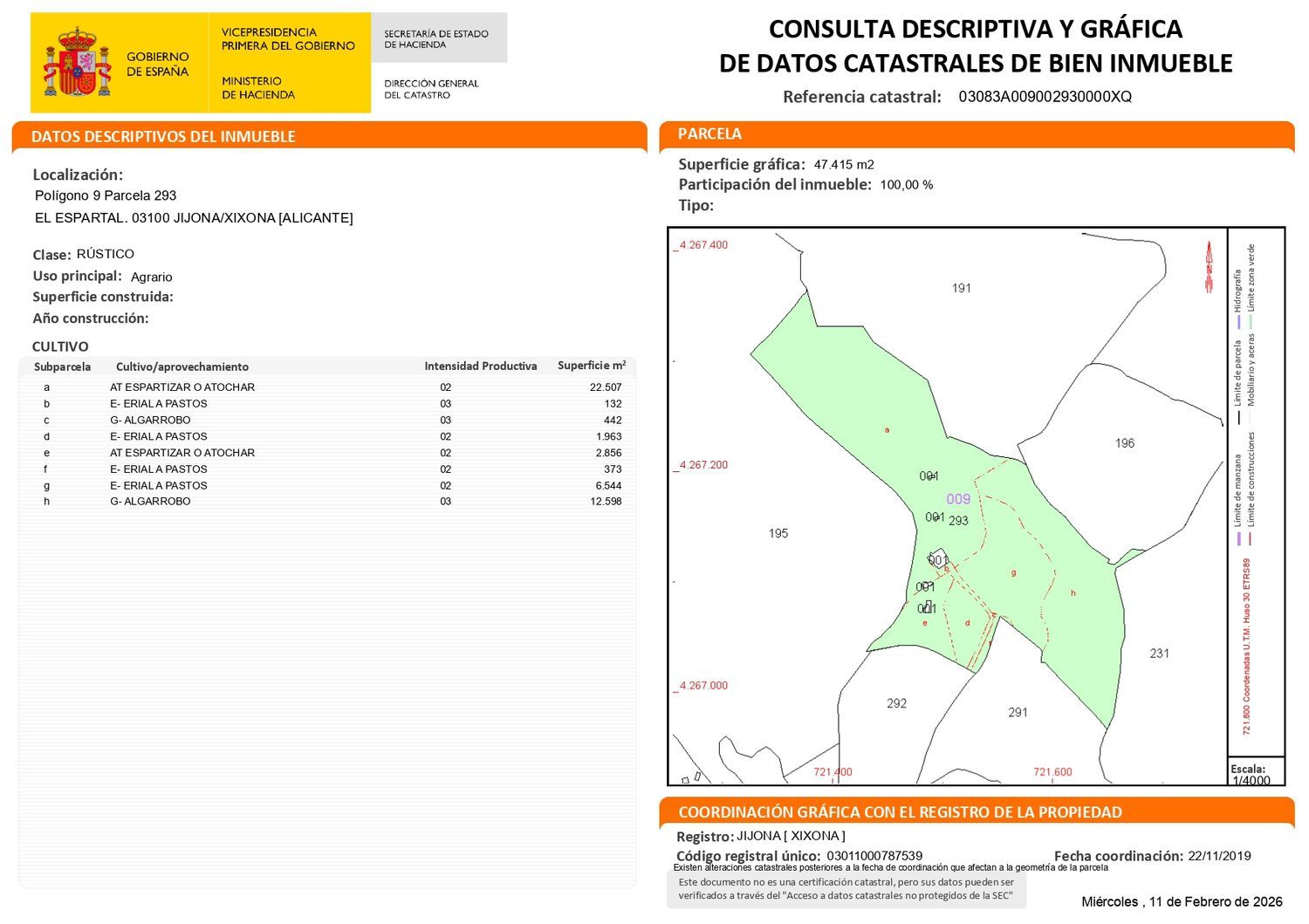Viewport: 1309px width, 924px height.
Task: Select the graphic surface value '47.415 m2'
Action: pos(844,164)
